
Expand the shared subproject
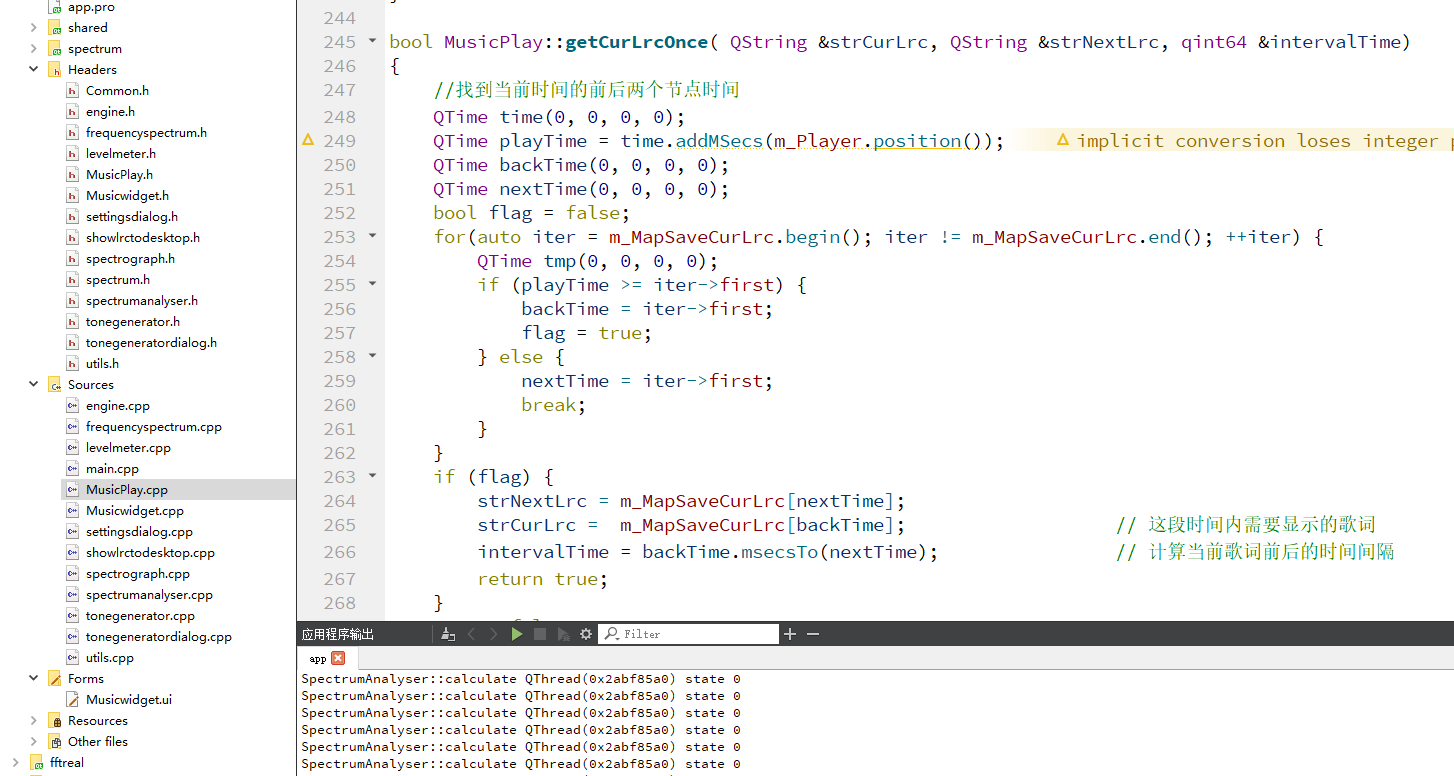[x=34, y=27]
